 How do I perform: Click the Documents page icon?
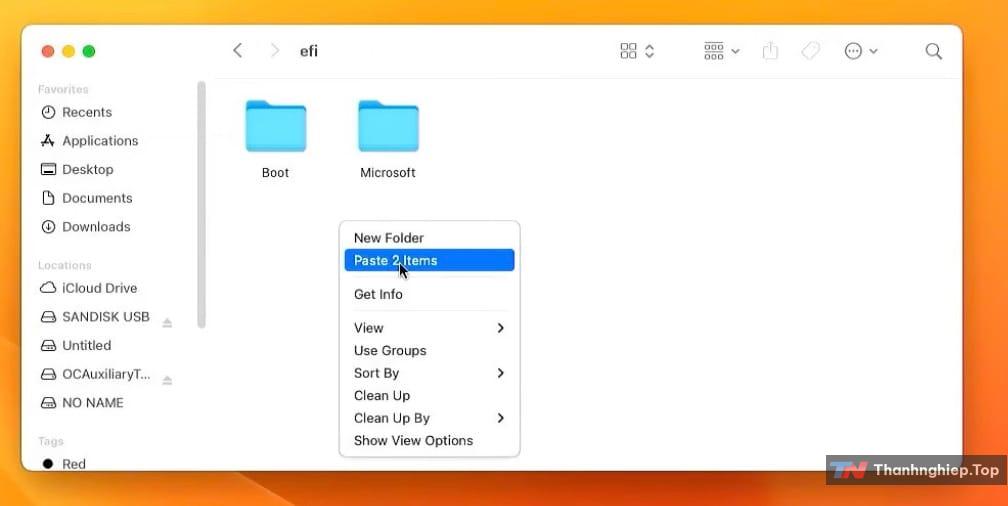48,198
